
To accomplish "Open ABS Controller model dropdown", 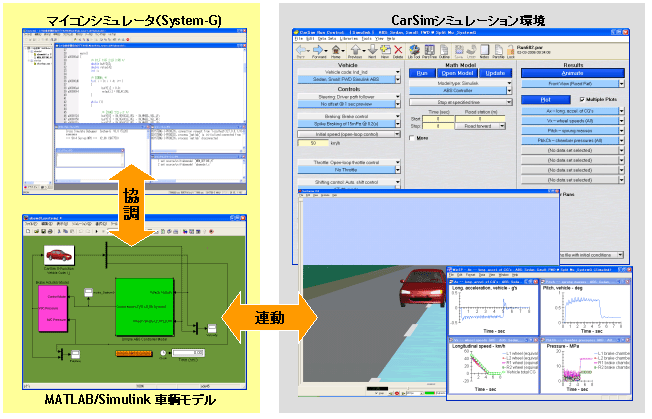I will pyautogui.click(x=509, y=91).
